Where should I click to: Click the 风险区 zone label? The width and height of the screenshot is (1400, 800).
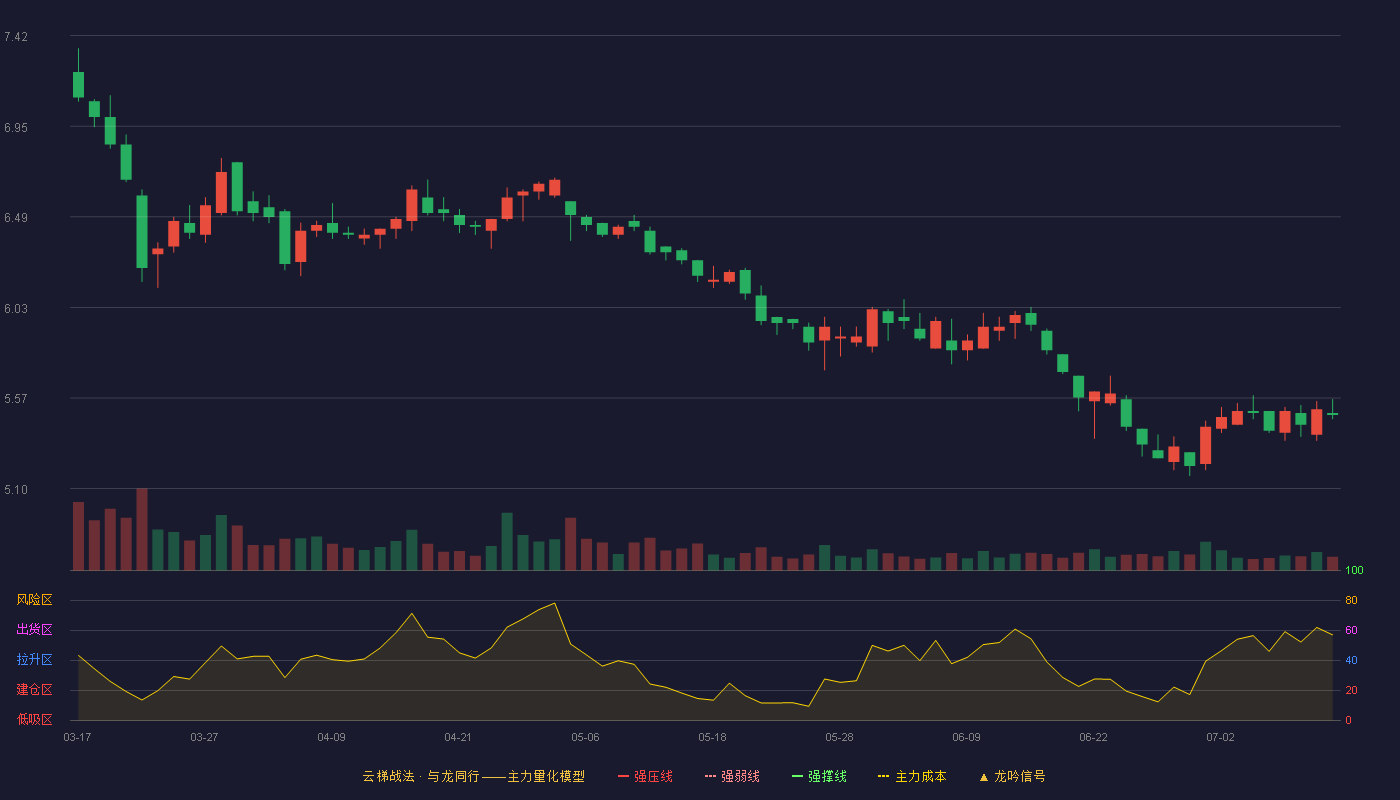point(34,600)
